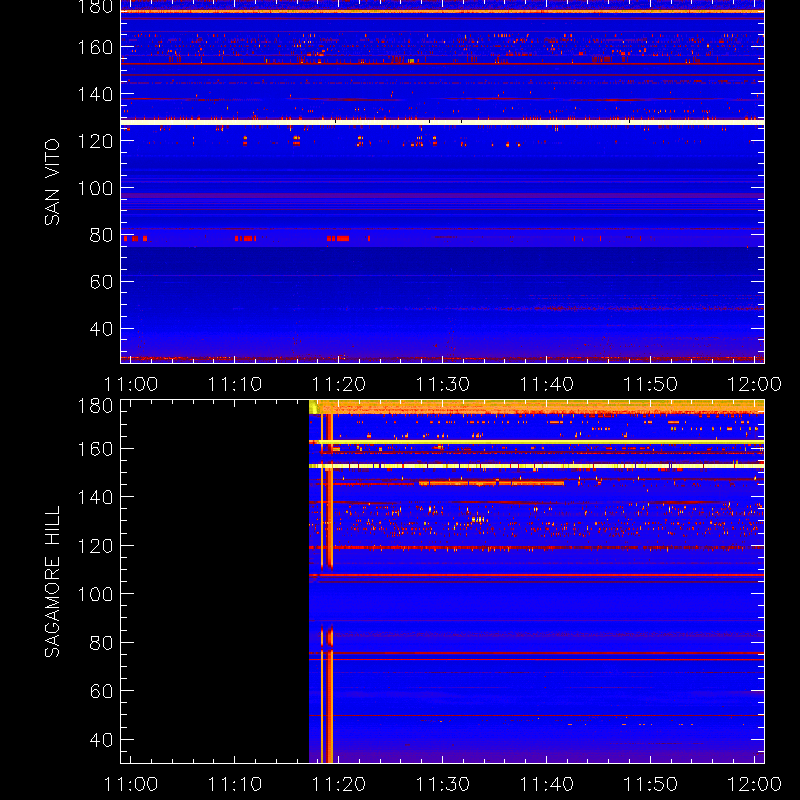The width and height of the screenshot is (800, 800).
Task: Choose the 120 tick label on Sagamore Hill axis
Action: click(95, 546)
